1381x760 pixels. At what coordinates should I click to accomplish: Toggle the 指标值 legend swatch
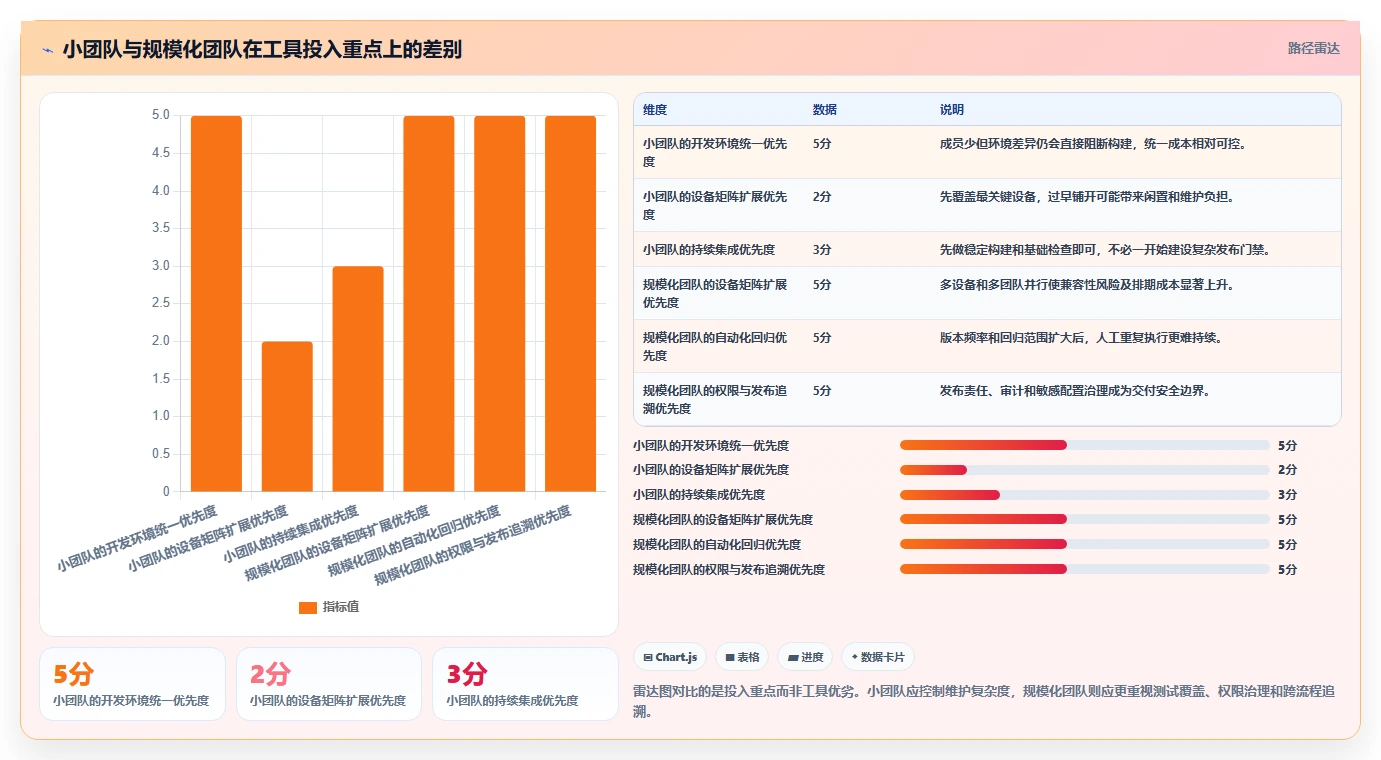pos(308,607)
